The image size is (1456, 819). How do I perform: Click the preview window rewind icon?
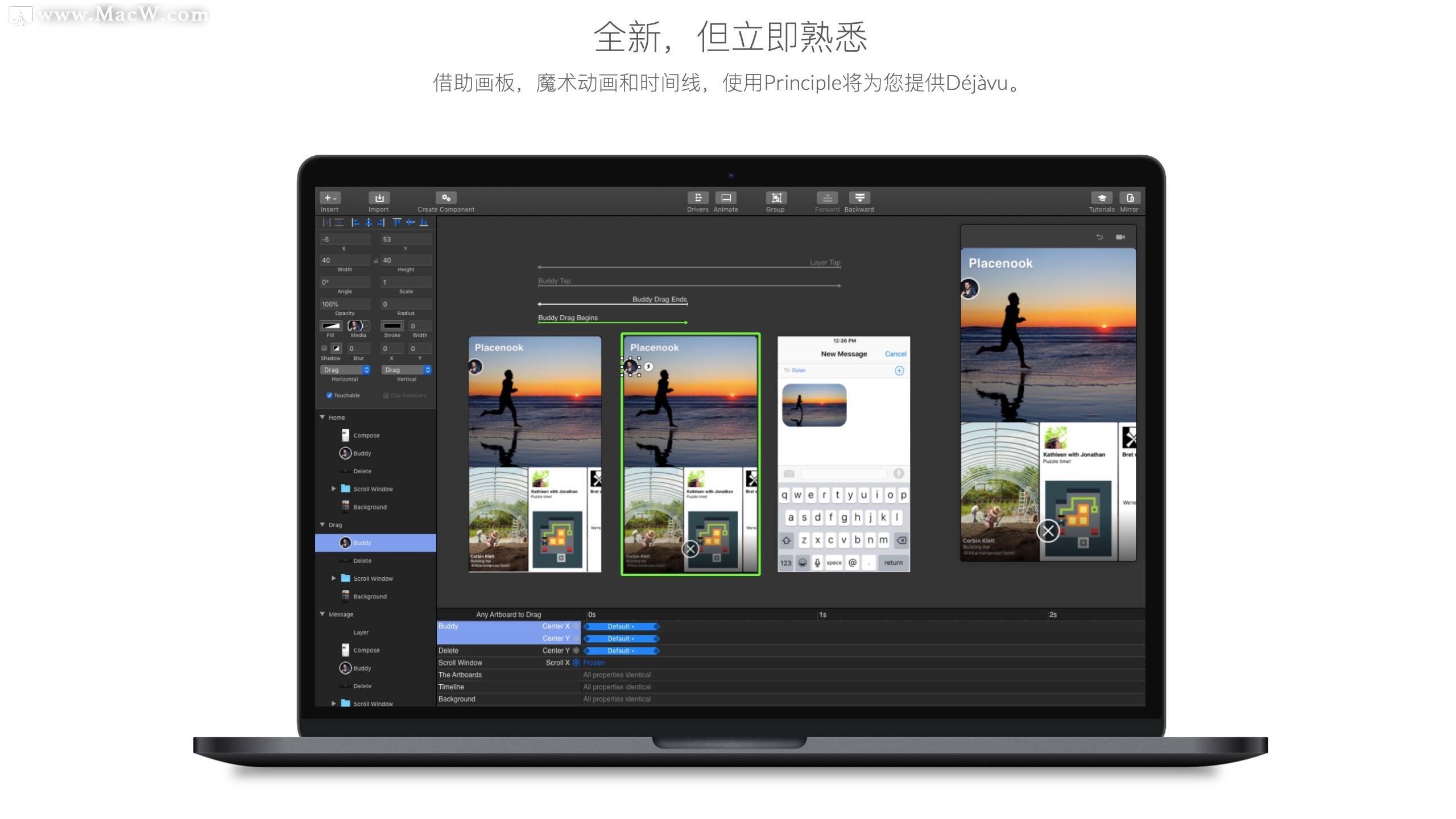click(1099, 237)
